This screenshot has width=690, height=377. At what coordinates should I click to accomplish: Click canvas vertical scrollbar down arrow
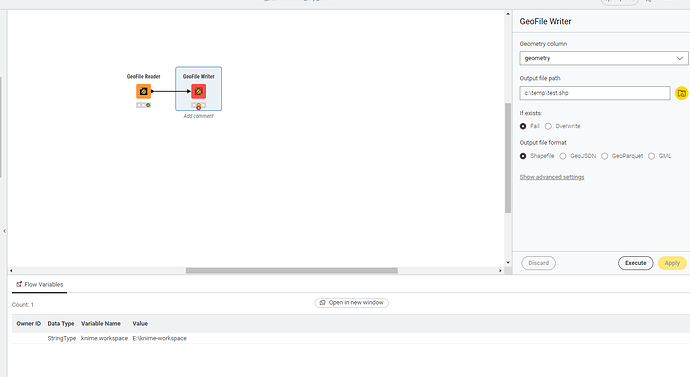tap(508, 263)
